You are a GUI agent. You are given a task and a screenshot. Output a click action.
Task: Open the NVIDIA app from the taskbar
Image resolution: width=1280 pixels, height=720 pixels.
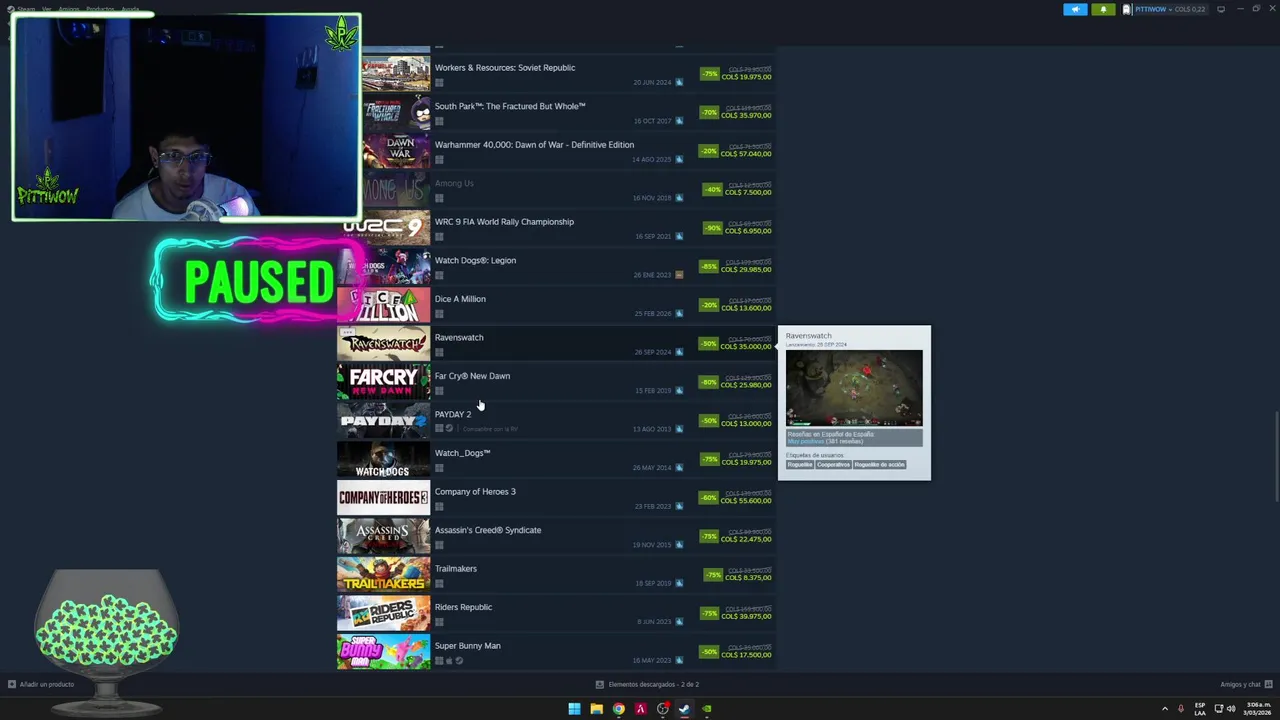pos(706,709)
